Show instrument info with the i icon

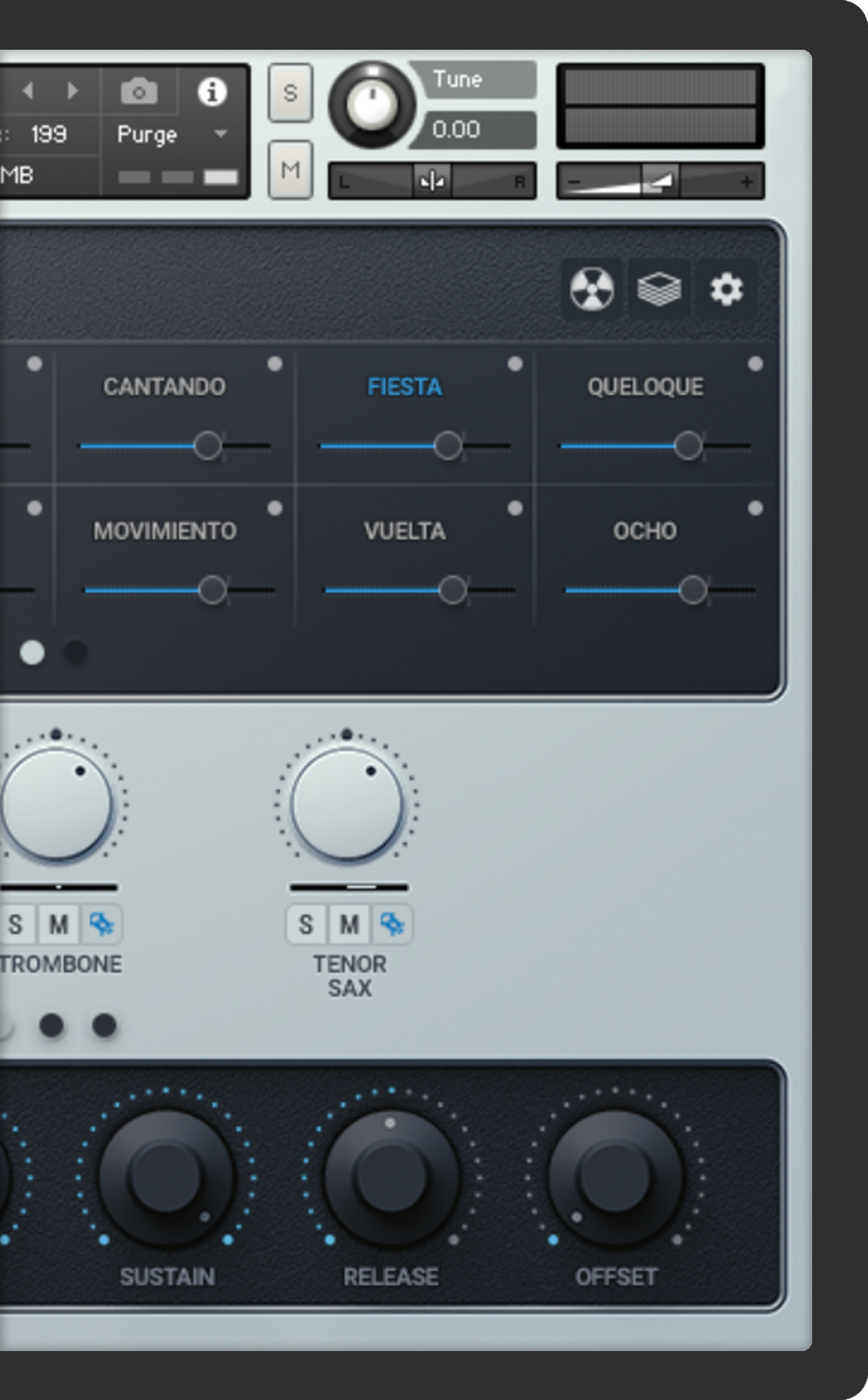(212, 92)
